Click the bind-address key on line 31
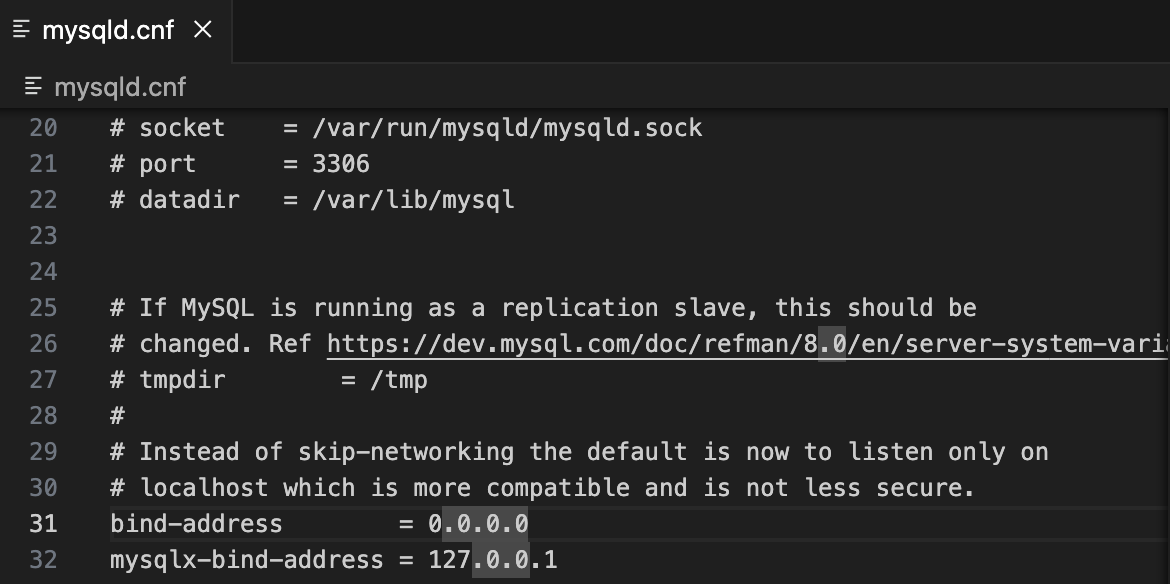 tap(196, 524)
